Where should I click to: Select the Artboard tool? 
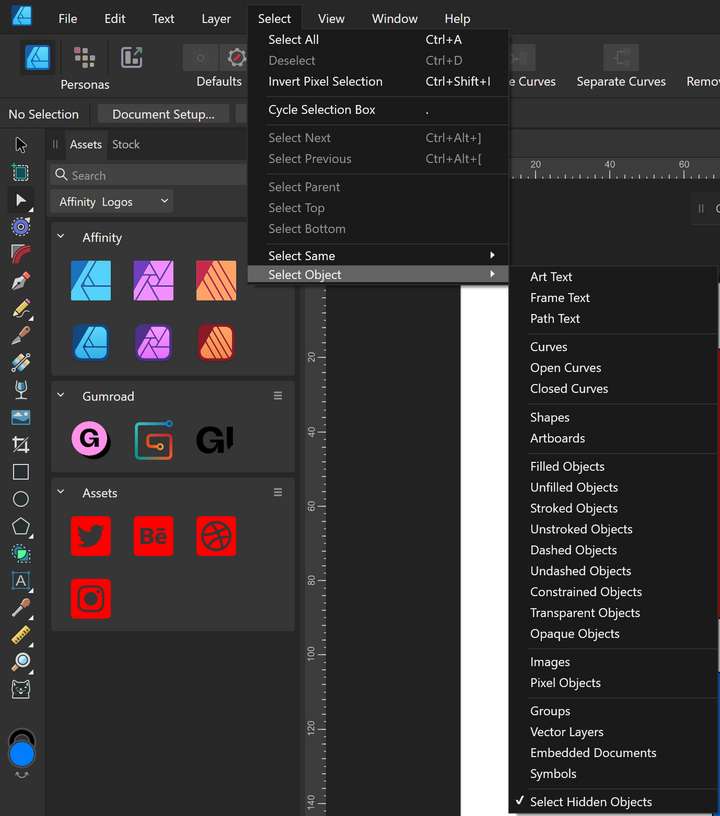(x=21, y=172)
